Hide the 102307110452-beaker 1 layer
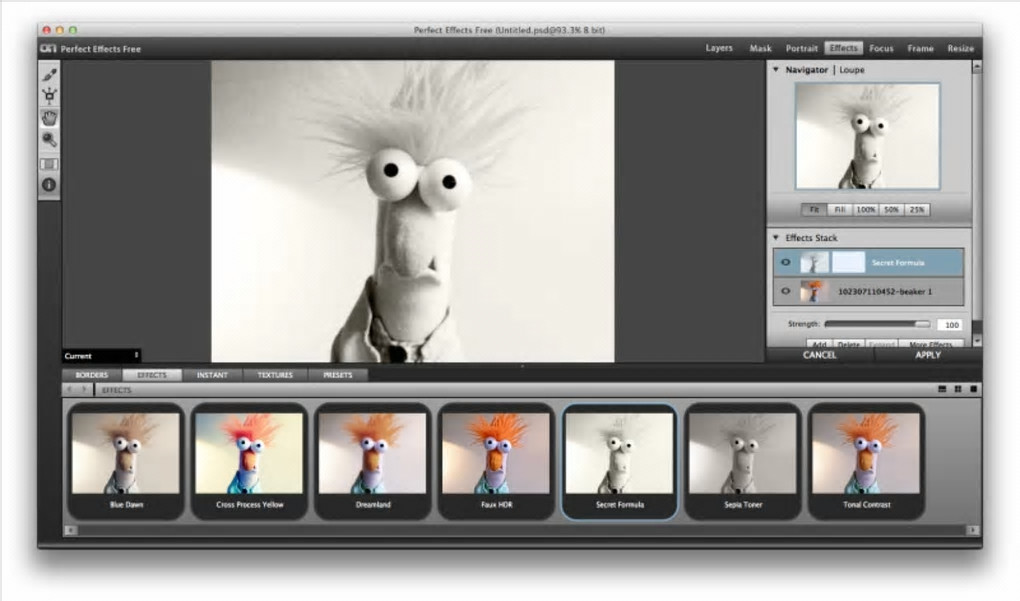The width and height of the screenshot is (1020, 601). click(x=785, y=291)
